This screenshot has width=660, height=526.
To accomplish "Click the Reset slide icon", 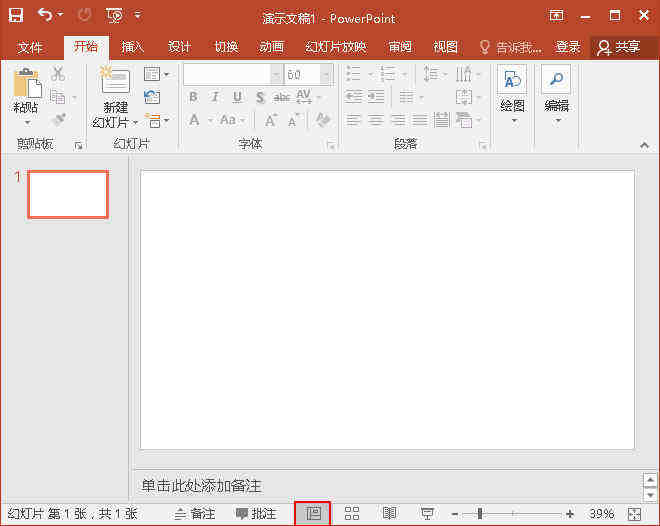I will (x=152, y=97).
